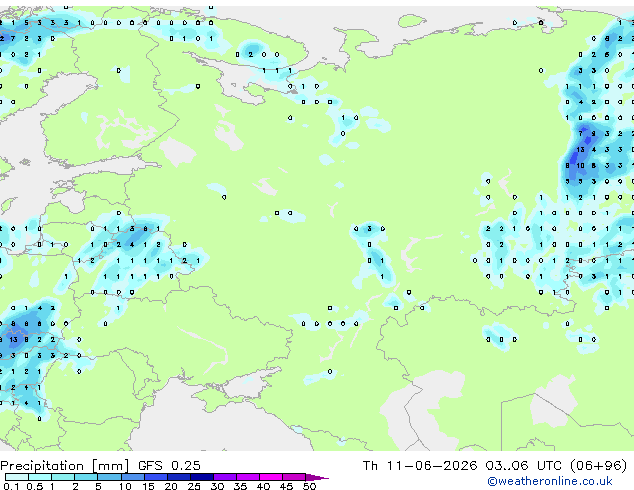Click the 'Th 11-06-2026' date text
Image resolution: width=634 pixels, height=490 pixels.
pos(420,466)
